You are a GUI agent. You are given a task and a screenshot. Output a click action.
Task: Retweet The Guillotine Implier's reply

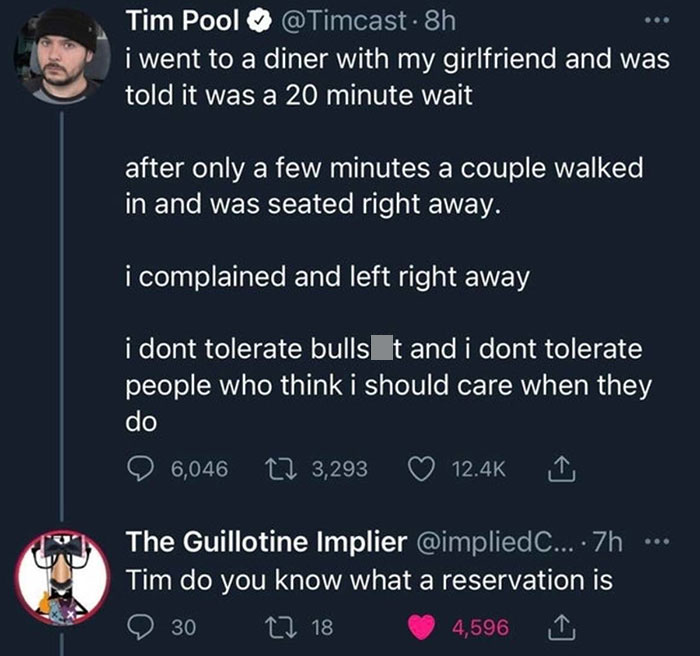(279, 627)
